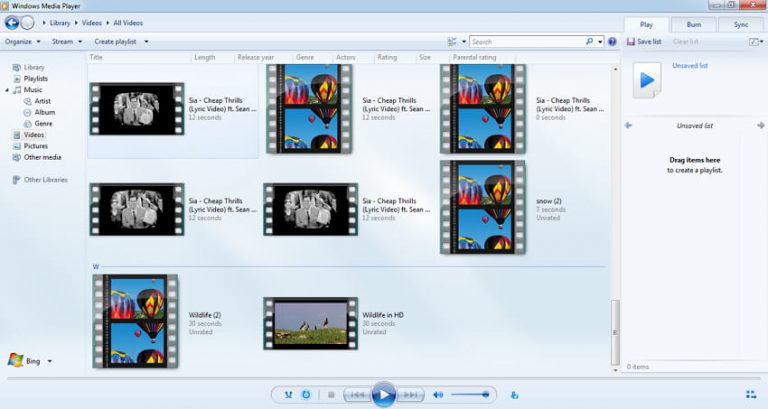Open the dropdown arrow next to Bing
The height and width of the screenshot is (409, 768).
tap(49, 361)
